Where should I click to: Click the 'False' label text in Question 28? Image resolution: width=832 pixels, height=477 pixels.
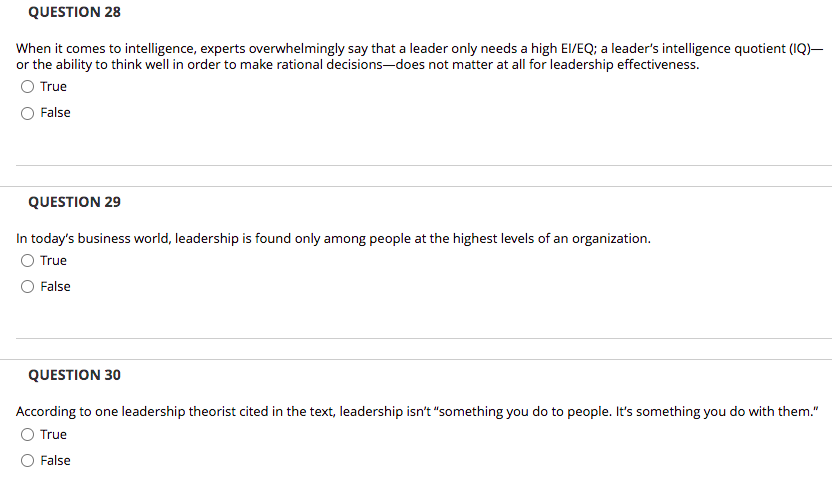[55, 112]
